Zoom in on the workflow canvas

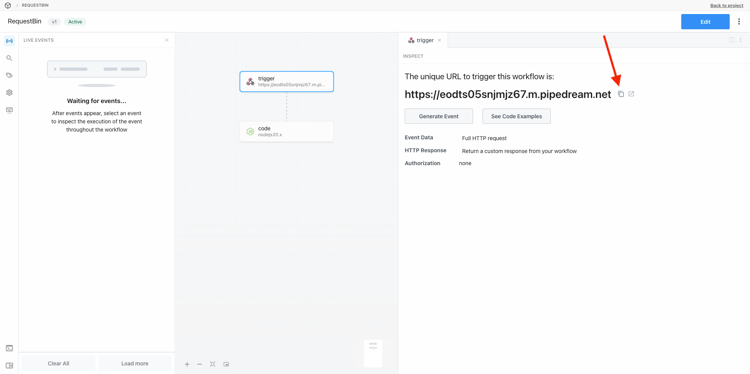coord(187,364)
